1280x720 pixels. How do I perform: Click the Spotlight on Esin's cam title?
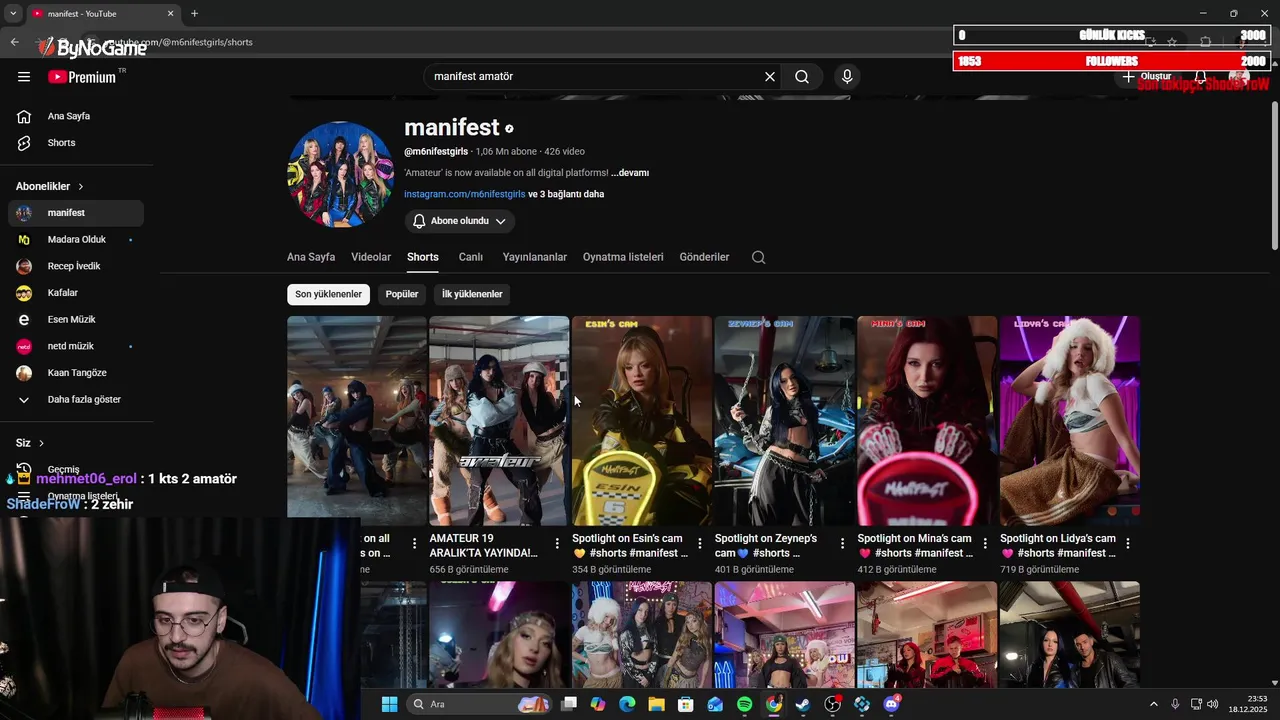coord(630,546)
